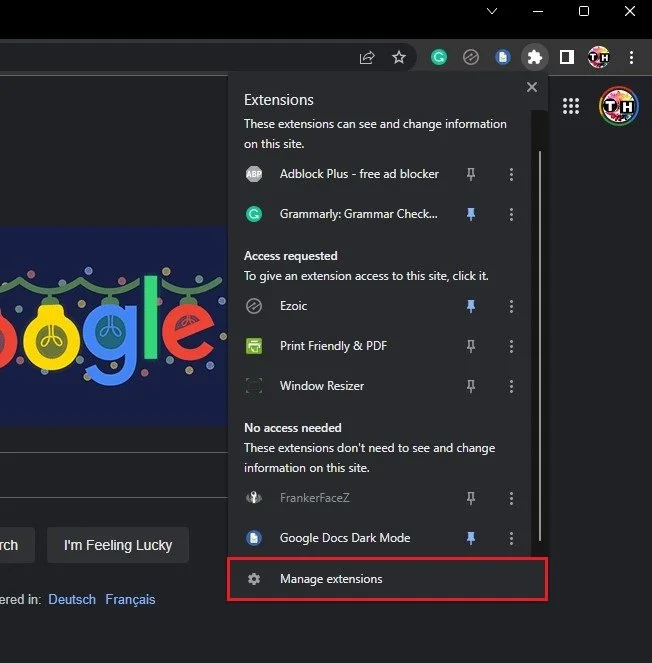
Task: Open more actions for Print Friendly & PDF
Action: tap(511, 346)
